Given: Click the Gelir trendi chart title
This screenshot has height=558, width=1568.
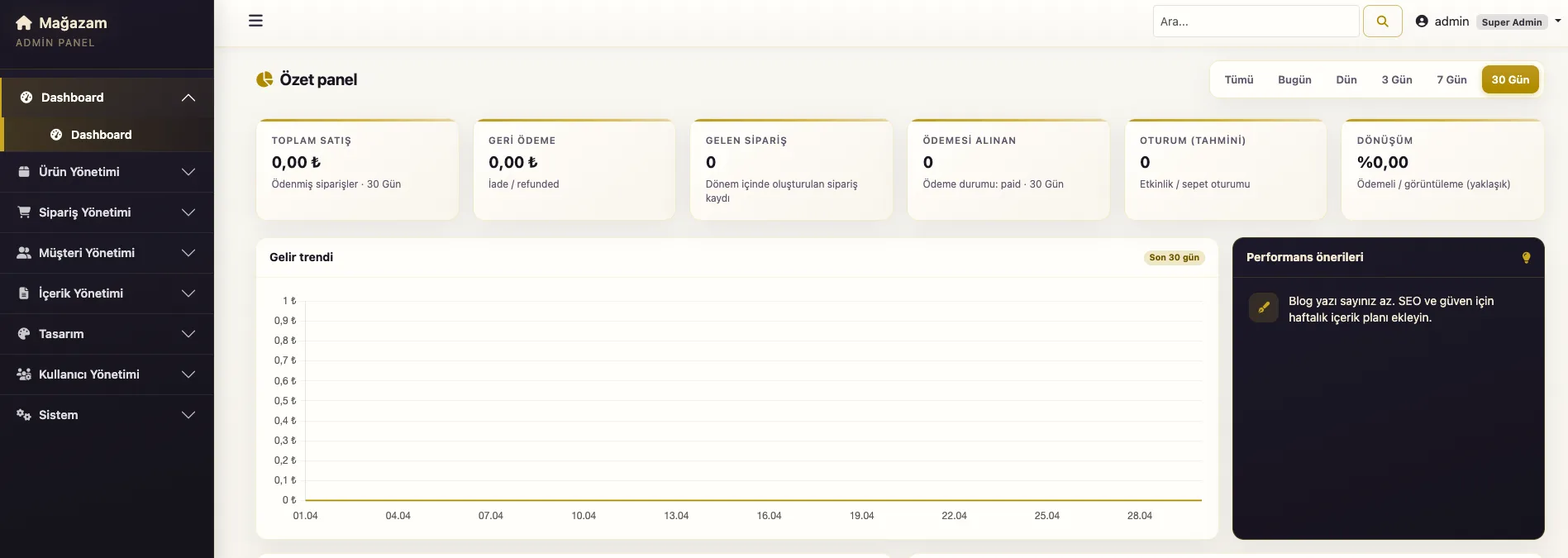Looking at the screenshot, I should pyautogui.click(x=301, y=257).
